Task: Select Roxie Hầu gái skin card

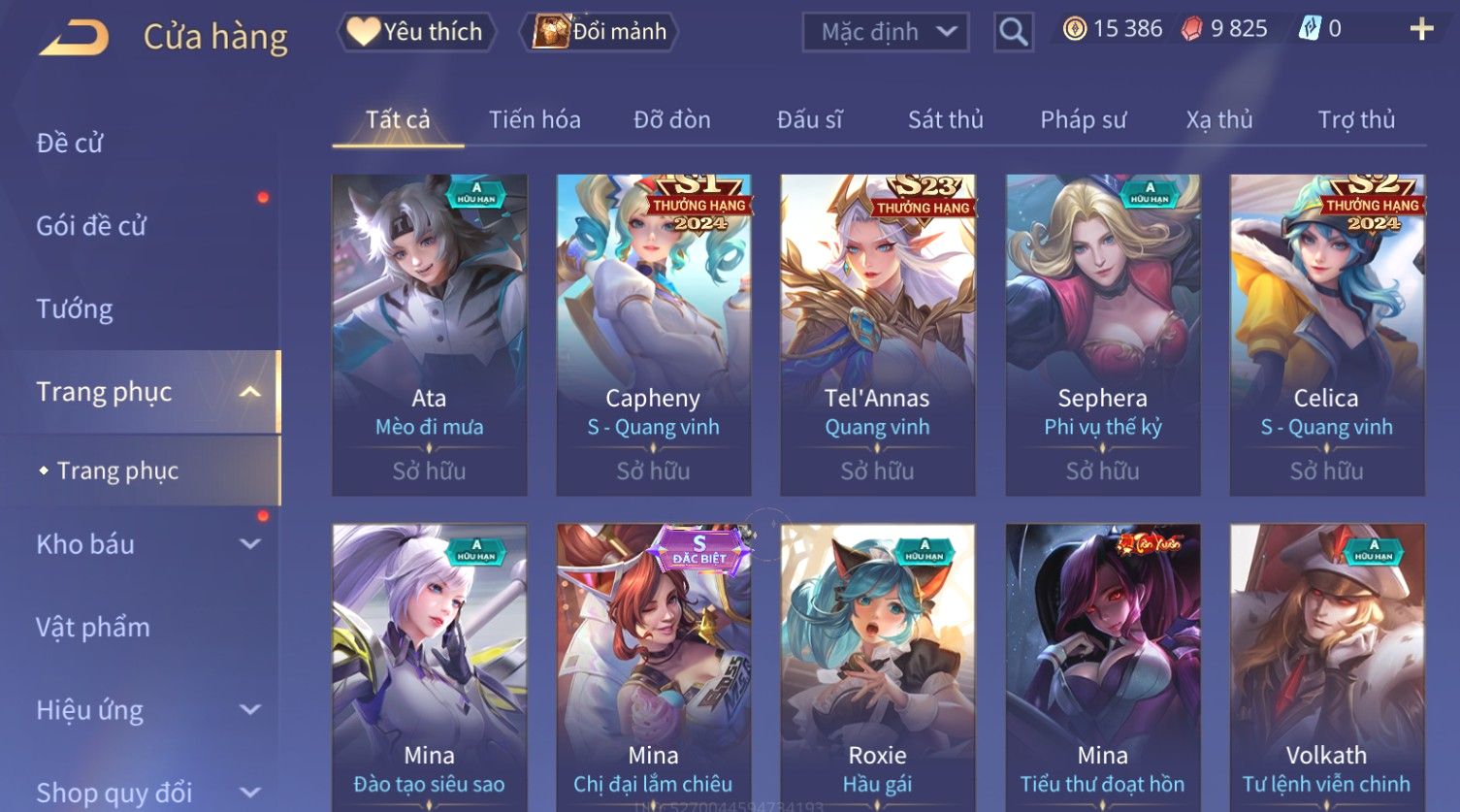Action: click(877, 667)
